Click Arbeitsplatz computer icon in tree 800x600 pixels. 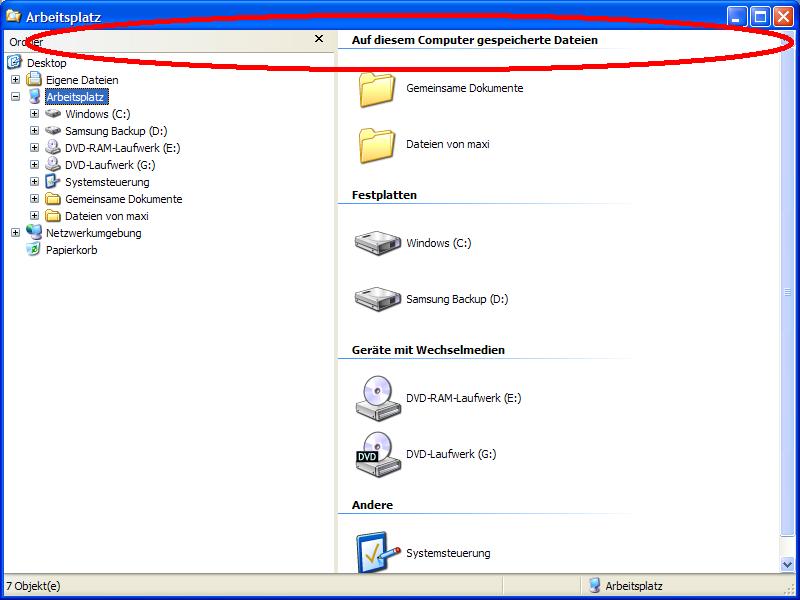click(34, 96)
